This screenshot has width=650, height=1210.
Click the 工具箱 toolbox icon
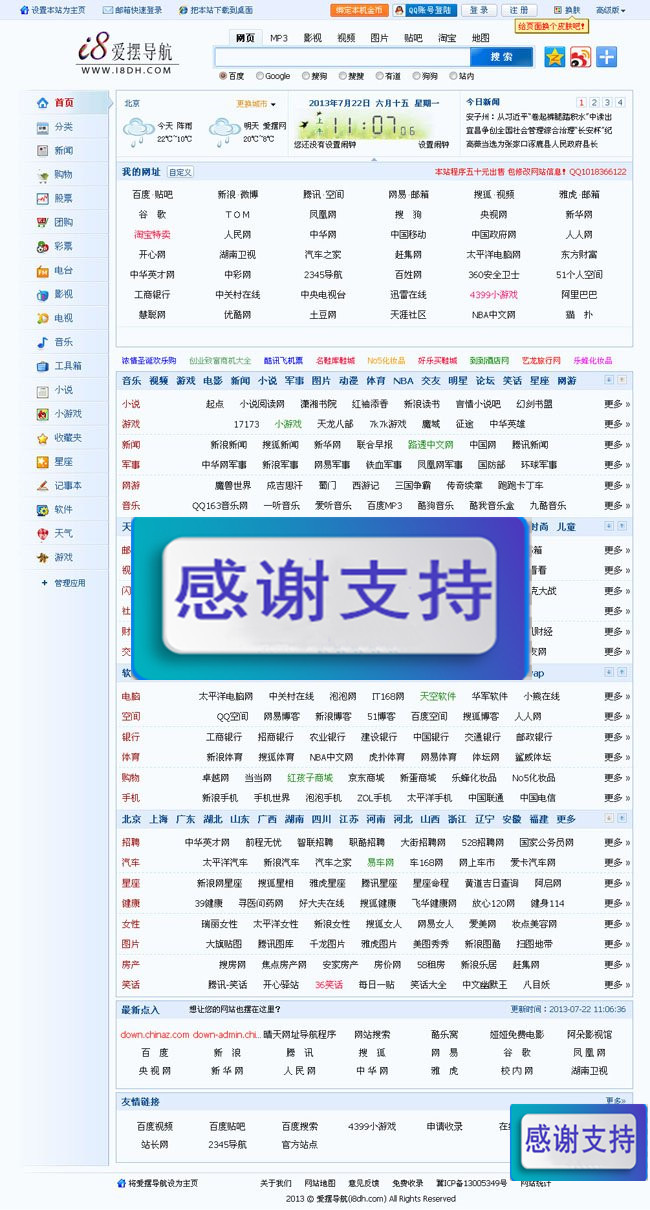click(x=42, y=367)
